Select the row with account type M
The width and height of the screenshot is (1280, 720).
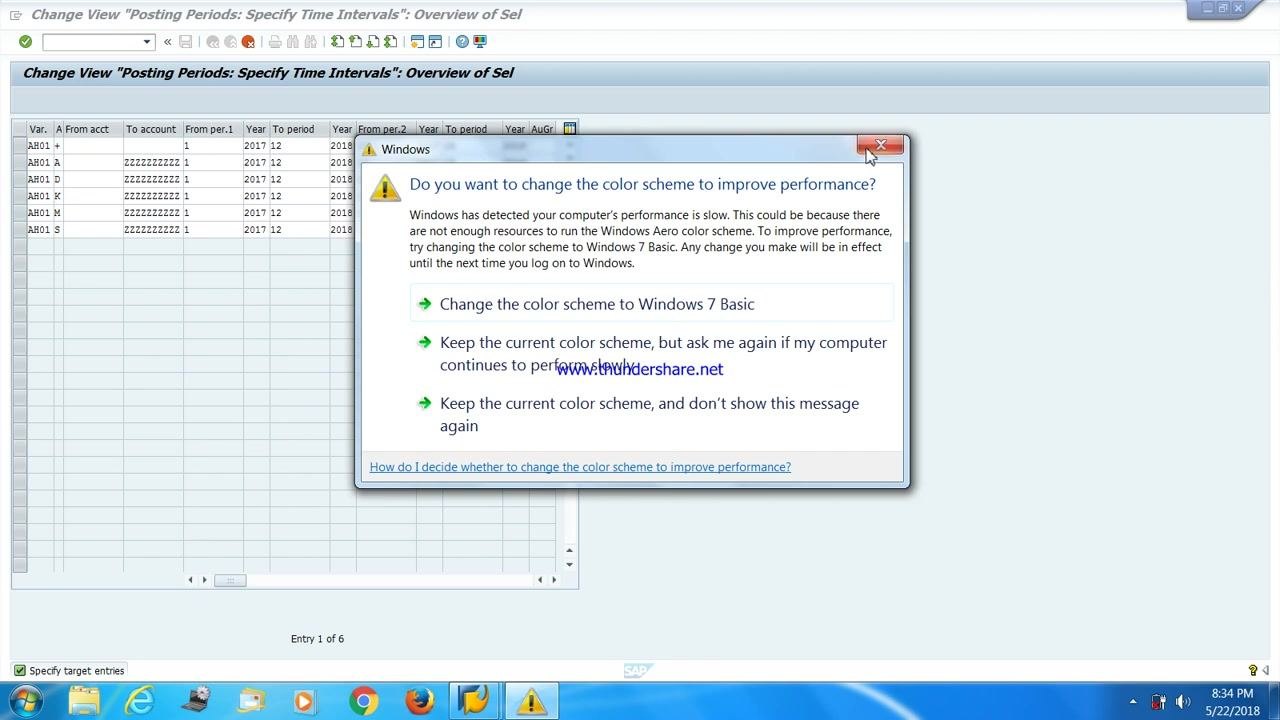pos(19,213)
